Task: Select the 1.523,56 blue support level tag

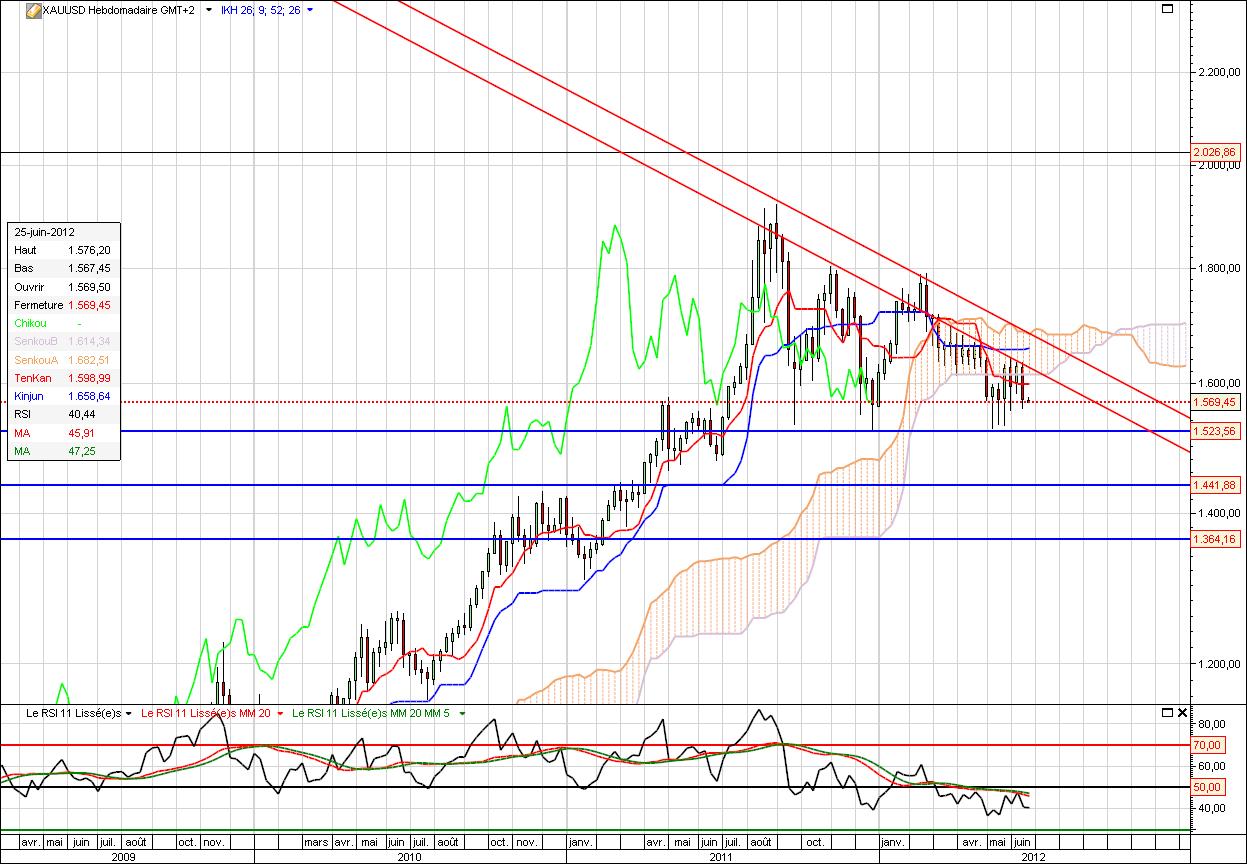Action: (1215, 431)
